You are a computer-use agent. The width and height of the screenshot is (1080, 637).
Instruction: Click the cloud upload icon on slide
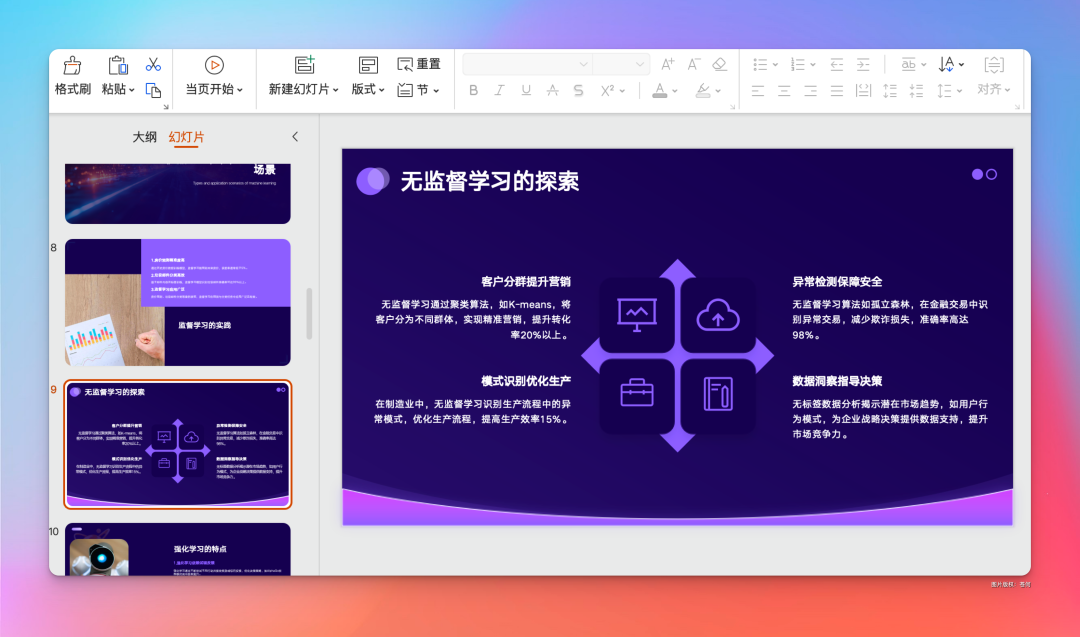[x=718, y=315]
